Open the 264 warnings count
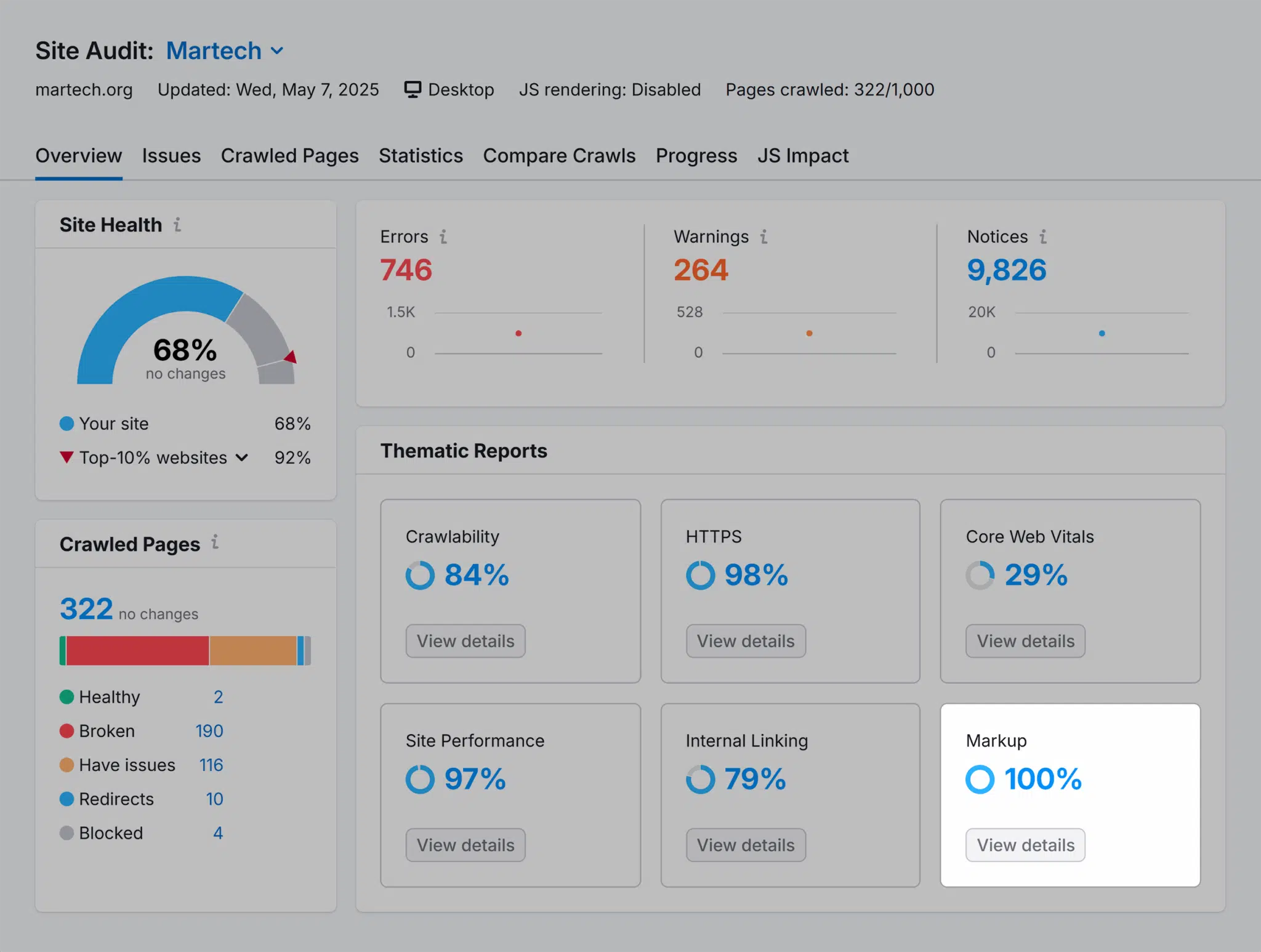 (701, 270)
